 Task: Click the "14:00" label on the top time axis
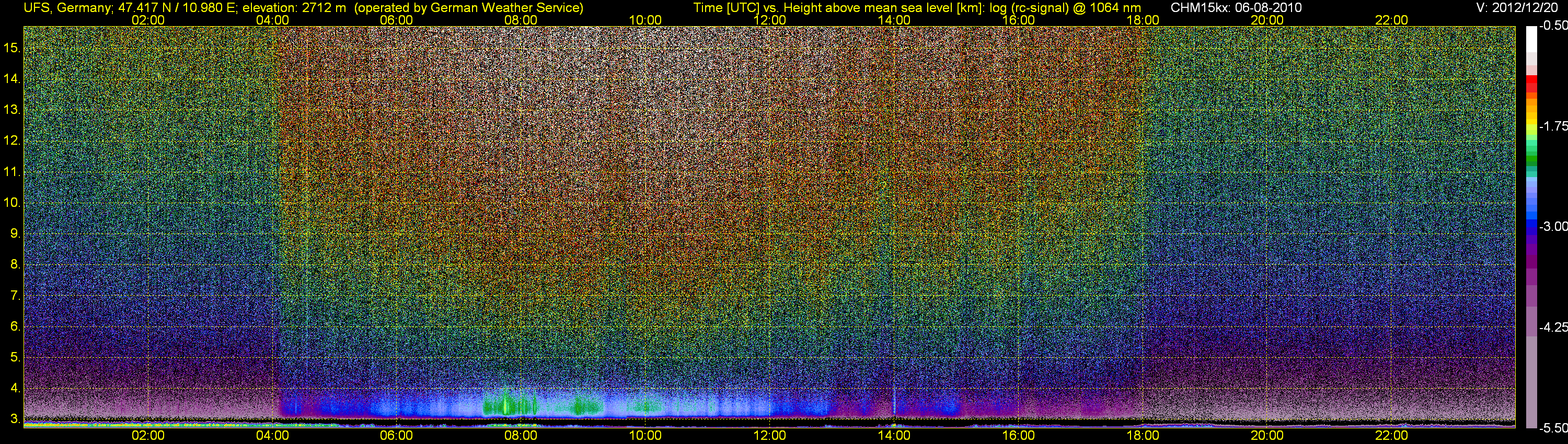tap(894, 20)
